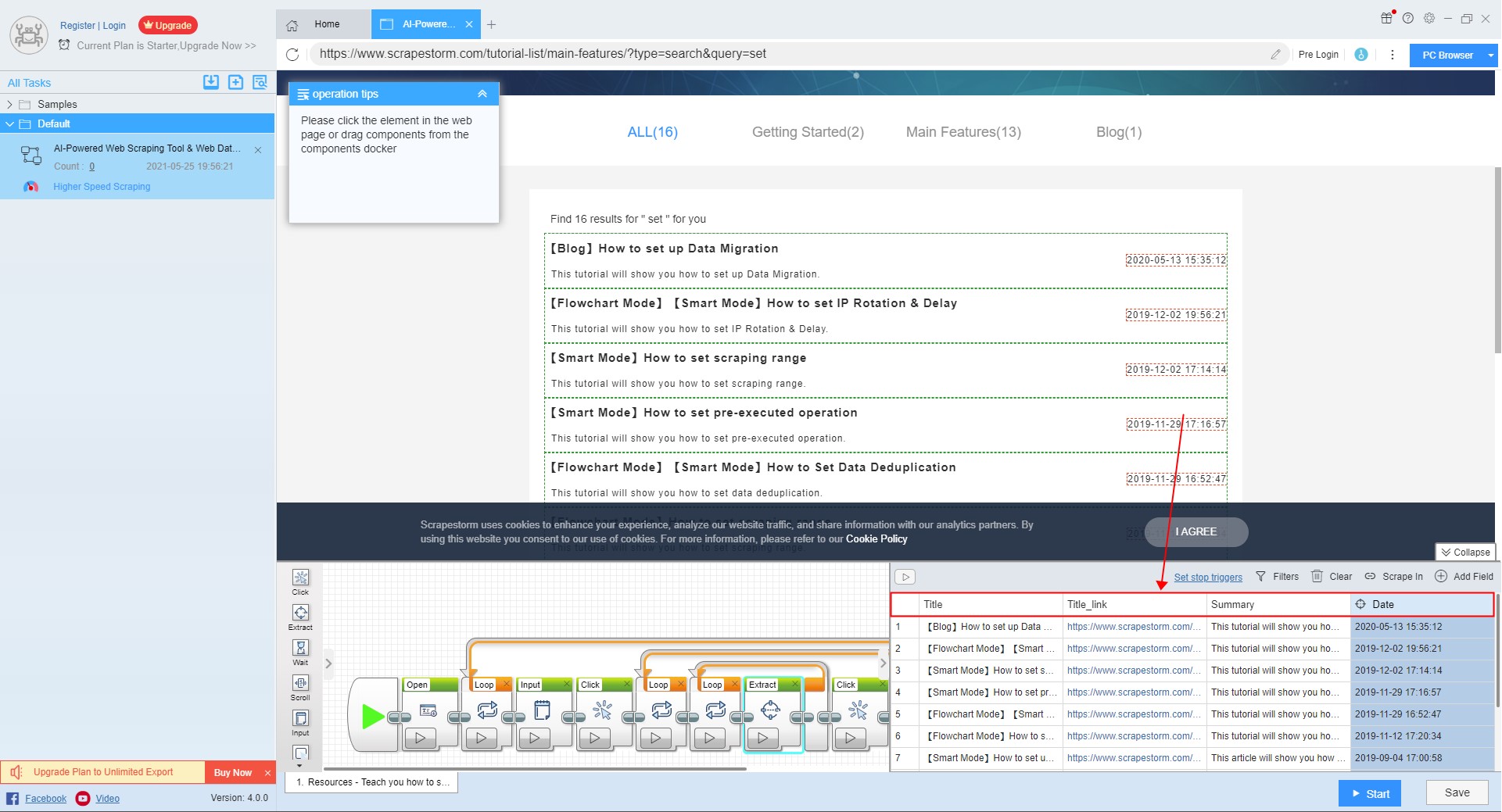Click the red Upgrade button
1502x812 pixels.
point(167,25)
